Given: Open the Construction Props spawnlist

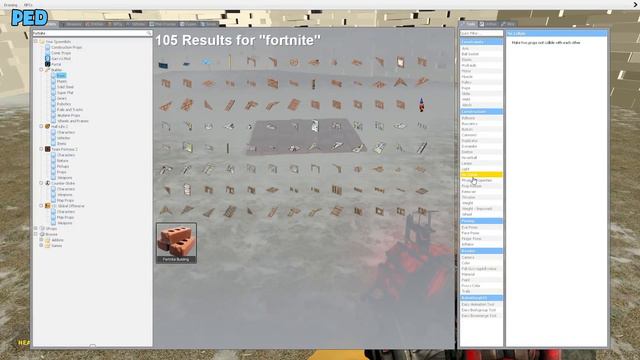Looking at the screenshot, I should tap(67, 47).
